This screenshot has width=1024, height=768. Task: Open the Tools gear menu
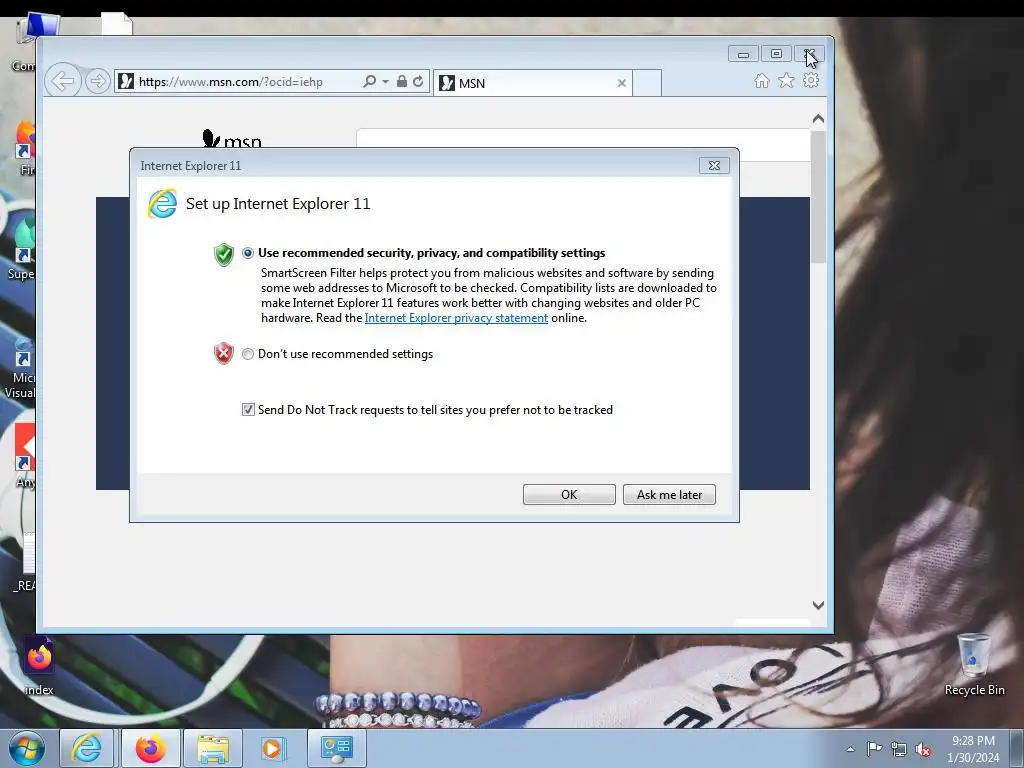(x=811, y=80)
